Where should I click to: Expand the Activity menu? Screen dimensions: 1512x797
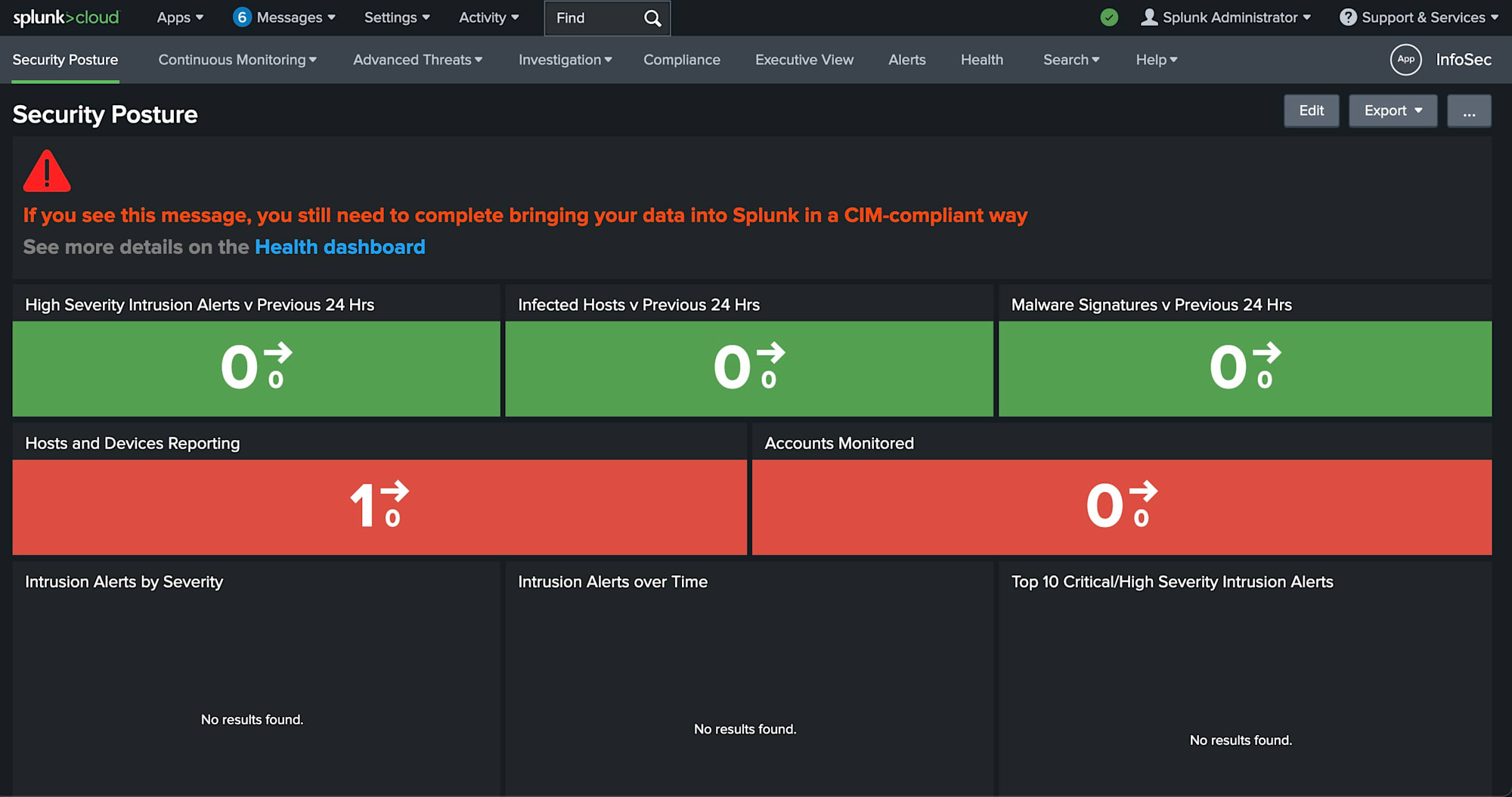[488, 17]
